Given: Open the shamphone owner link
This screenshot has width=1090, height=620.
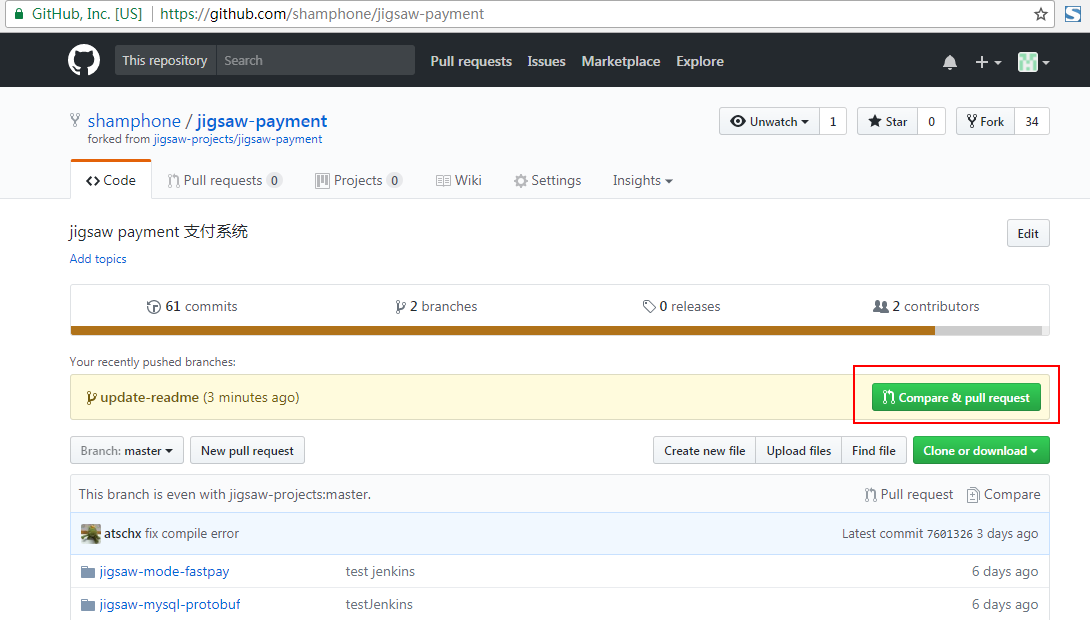Looking at the screenshot, I should click(134, 121).
